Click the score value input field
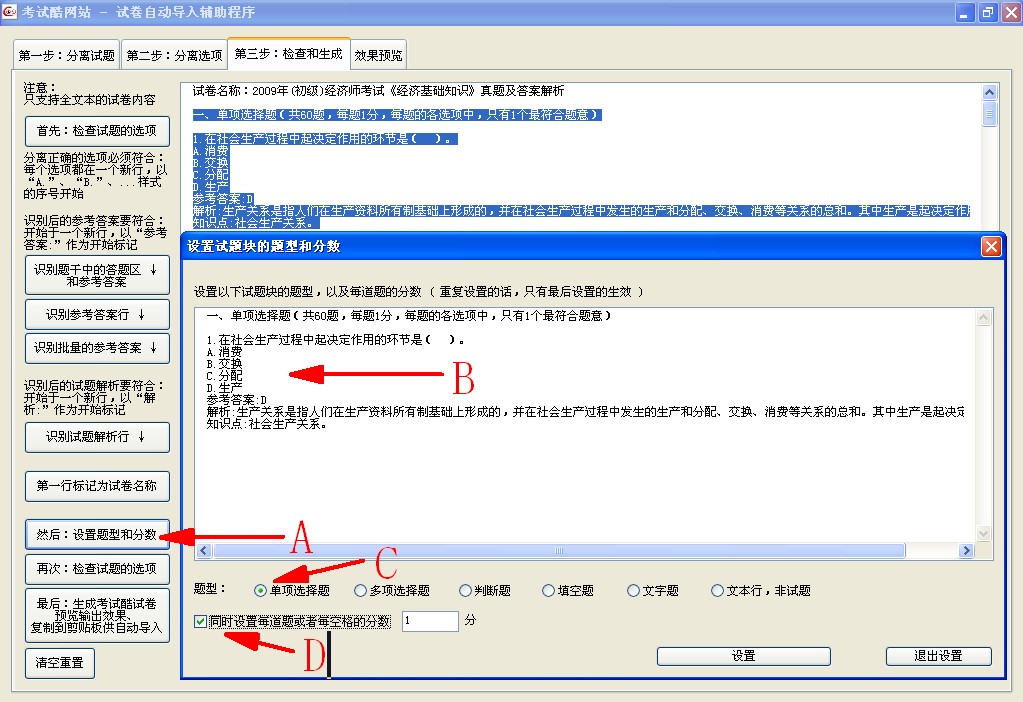Screen dimensions: 1023x702 point(429,621)
